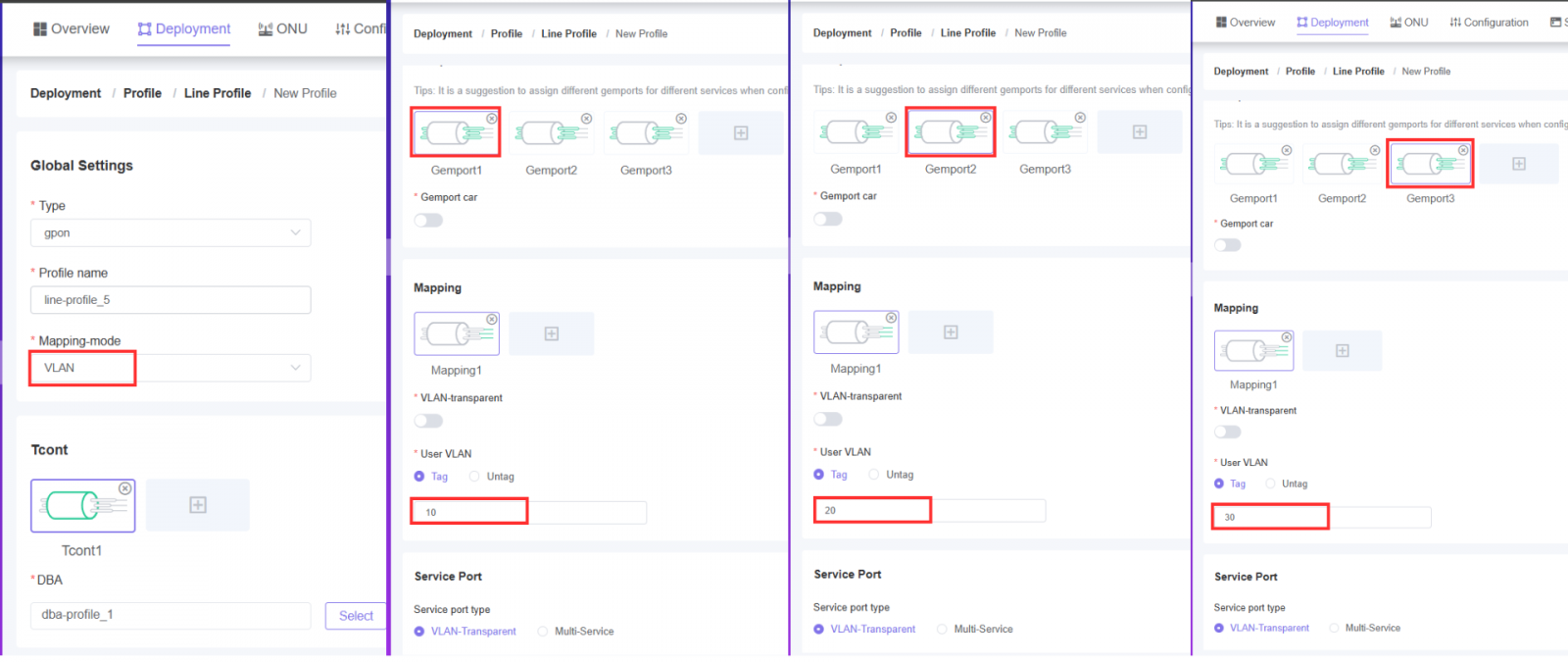Toggle VLAN-transparent switch above the VLAN 20 field
The width and height of the screenshot is (1568, 662).
tap(828, 419)
